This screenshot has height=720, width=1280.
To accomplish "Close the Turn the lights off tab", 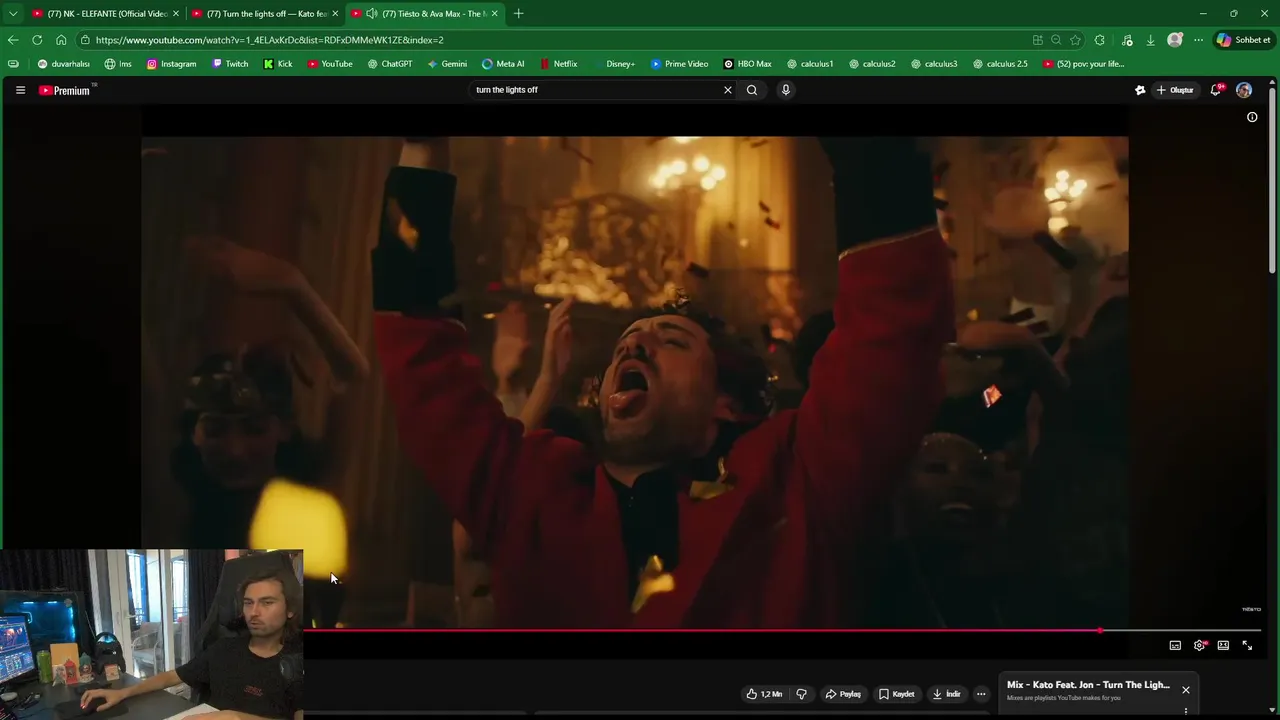I will point(335,14).
